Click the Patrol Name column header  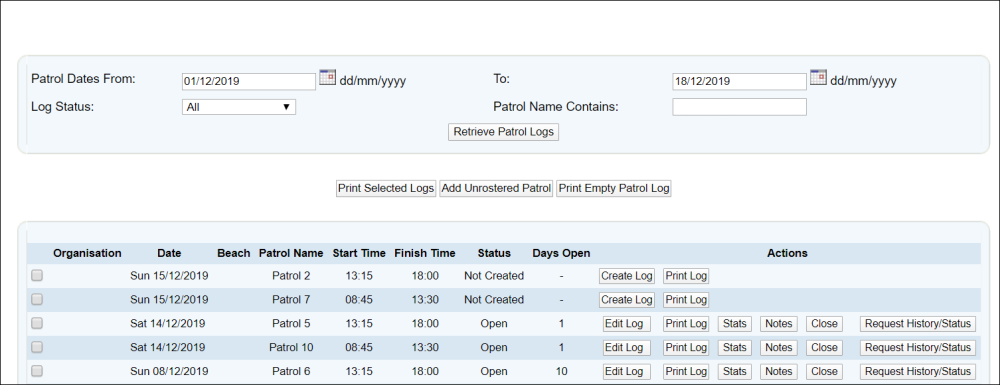(291, 253)
